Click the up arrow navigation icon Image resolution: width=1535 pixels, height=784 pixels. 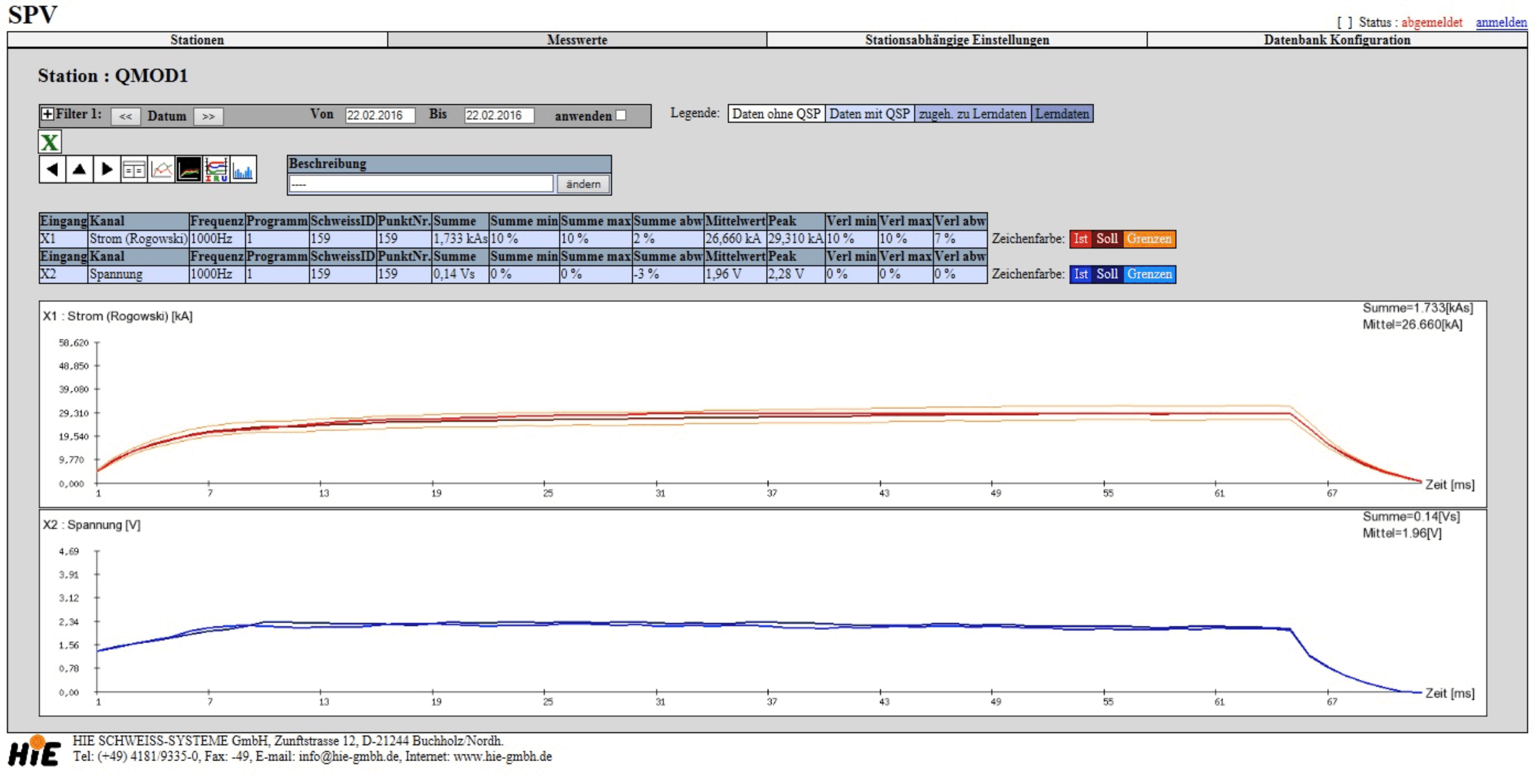(79, 170)
